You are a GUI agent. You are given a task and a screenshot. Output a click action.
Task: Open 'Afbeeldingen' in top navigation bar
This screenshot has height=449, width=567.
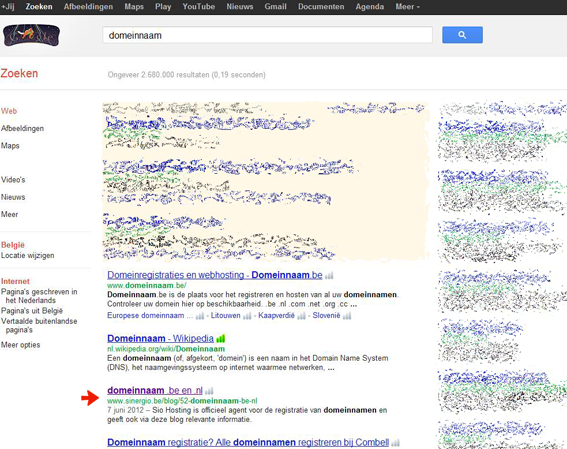tap(88, 7)
